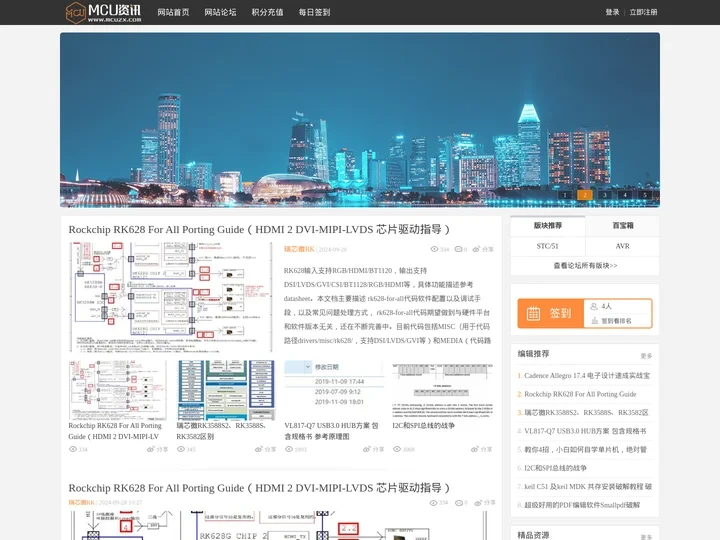Viewport: 720px width, 540px height.
Task: Switch to the 百宝箱 tab
Action: (x=623, y=225)
